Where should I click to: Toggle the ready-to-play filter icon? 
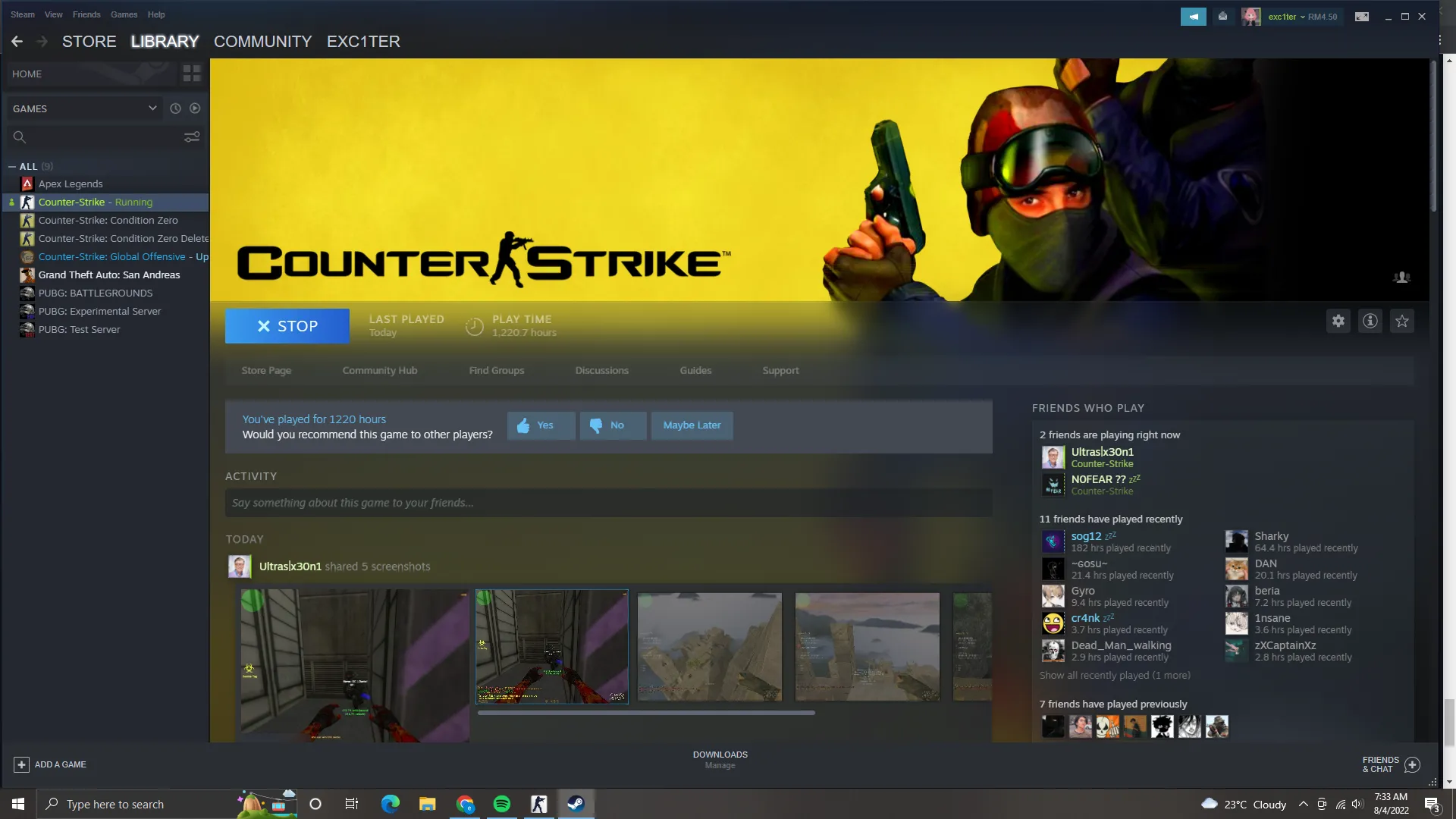click(195, 108)
